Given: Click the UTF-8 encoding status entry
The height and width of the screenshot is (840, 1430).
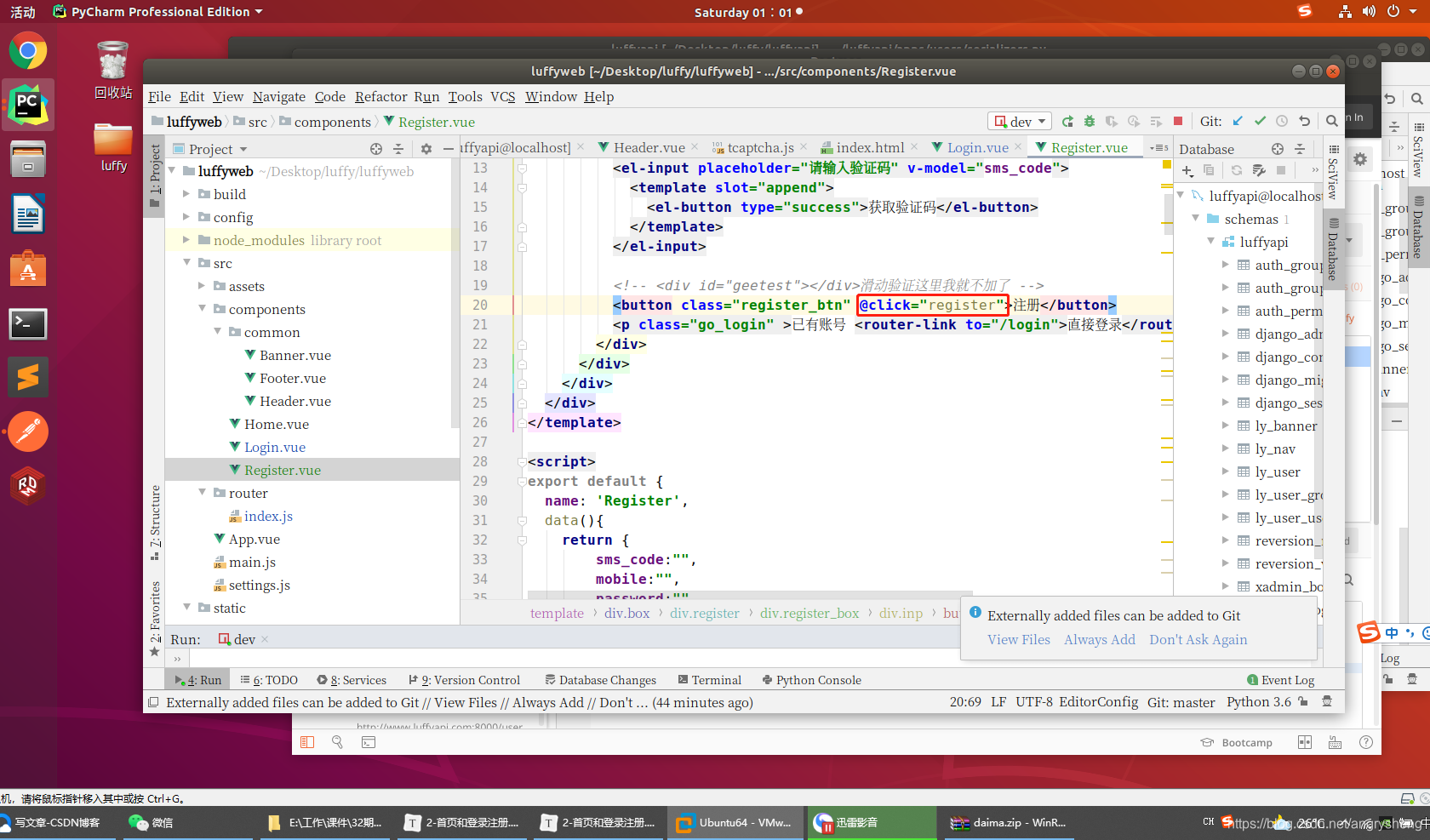Looking at the screenshot, I should pos(1033,702).
